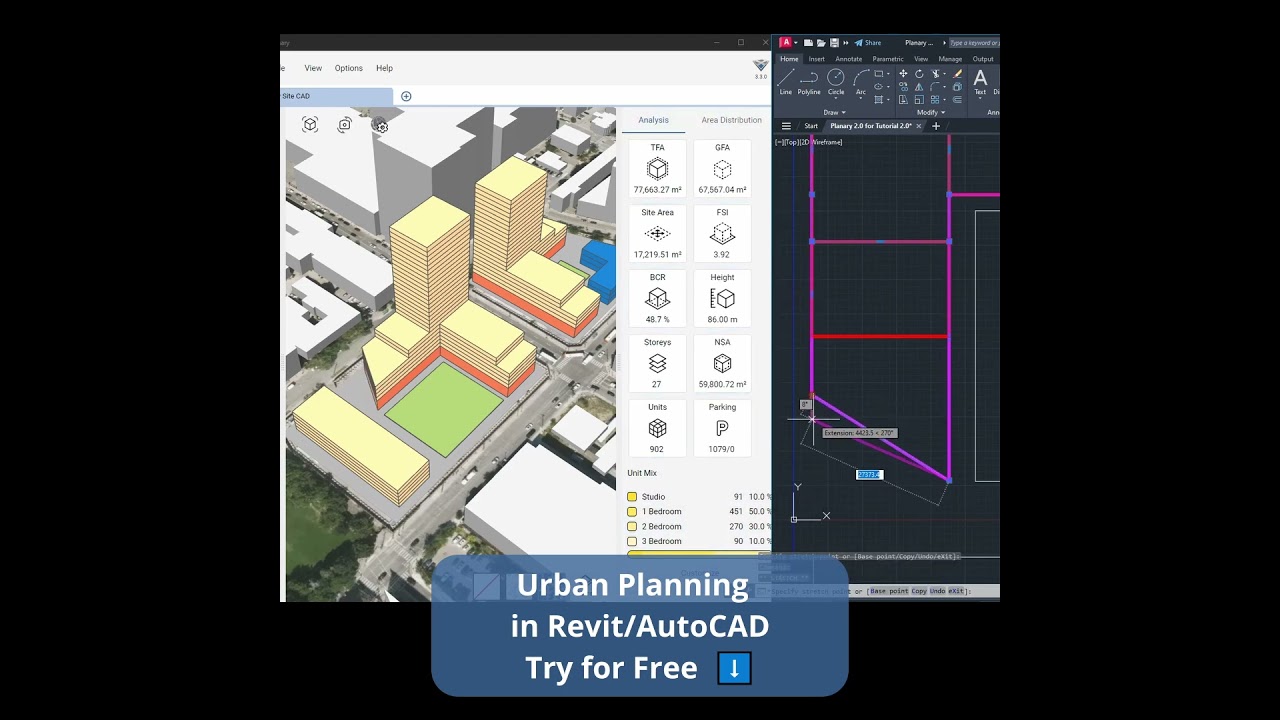
Task: Expand the Arc tool options dropdown
Action: tap(861, 98)
